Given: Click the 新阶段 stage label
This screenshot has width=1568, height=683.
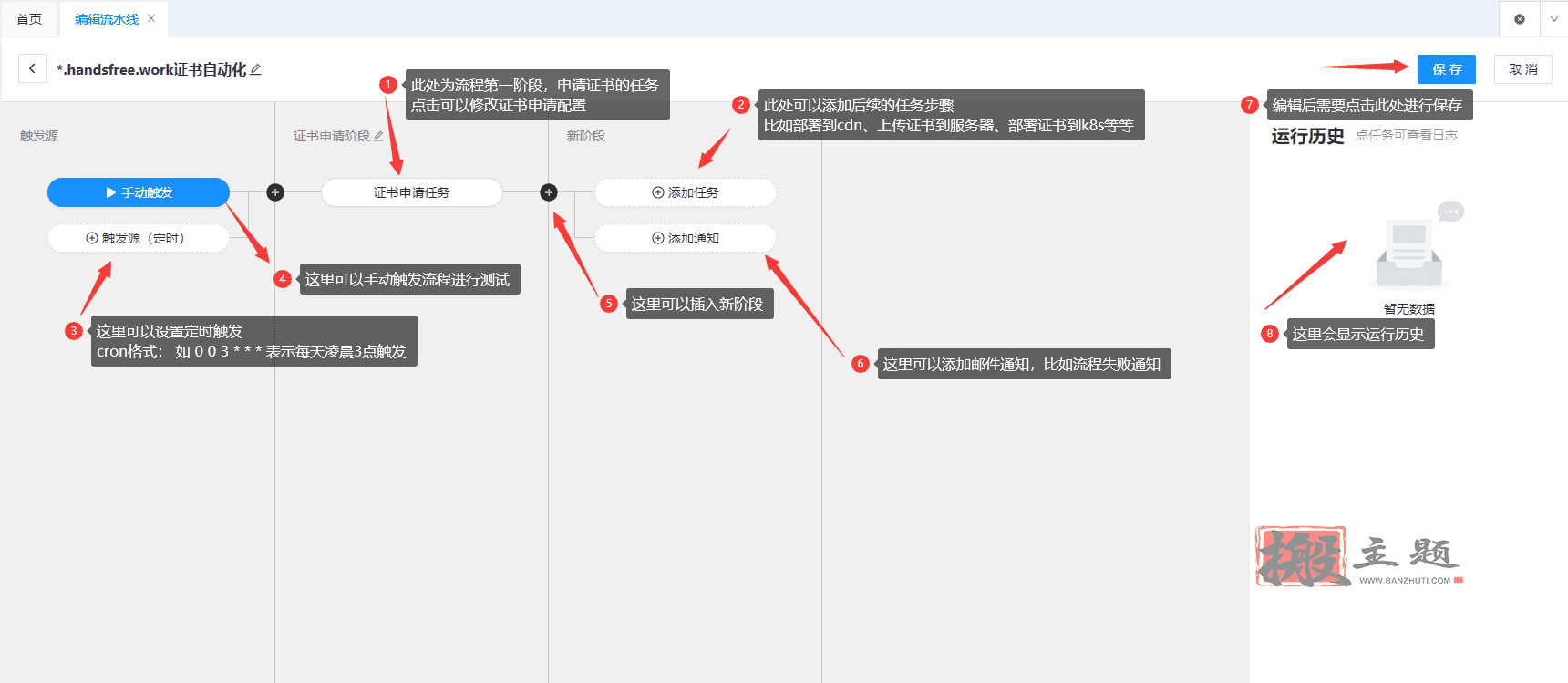Looking at the screenshot, I should point(586,136).
